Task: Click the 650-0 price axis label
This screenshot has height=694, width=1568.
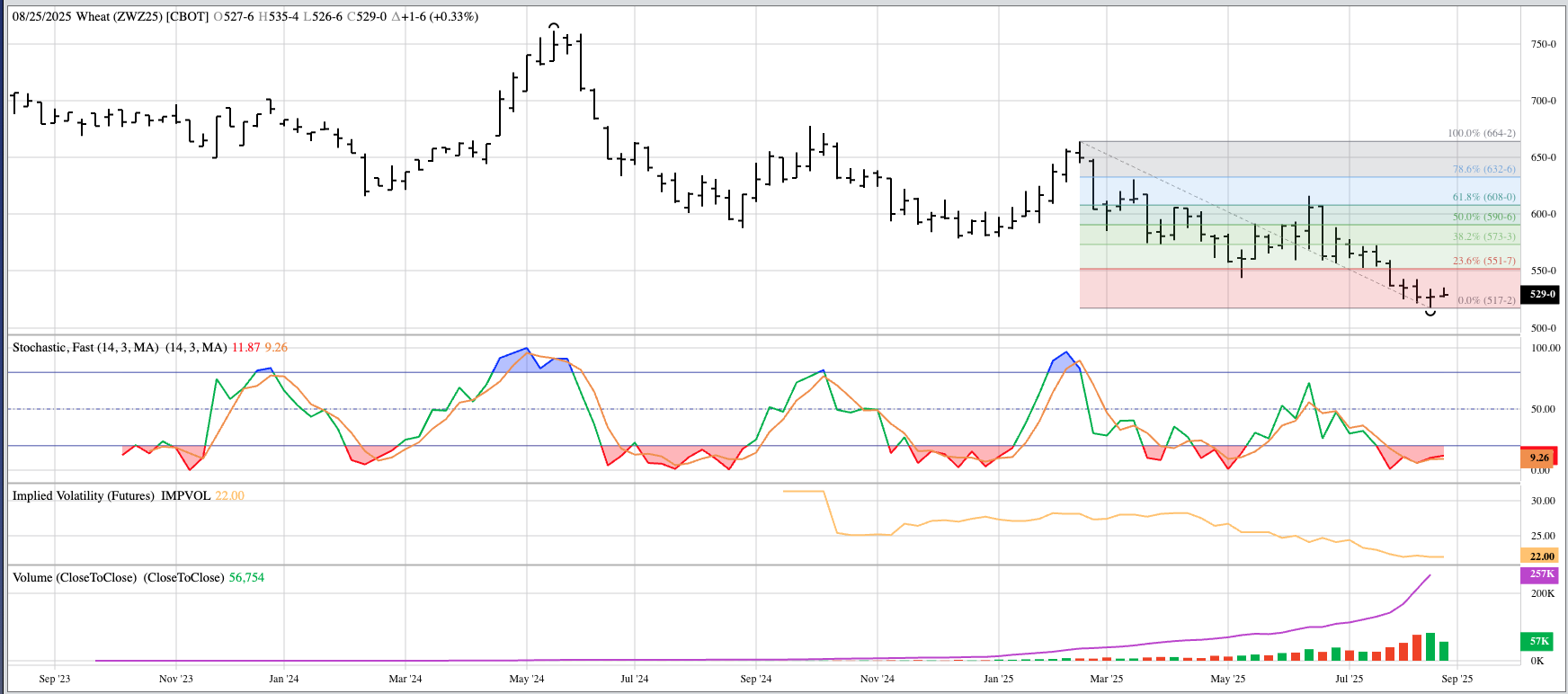Action: click(x=1544, y=157)
